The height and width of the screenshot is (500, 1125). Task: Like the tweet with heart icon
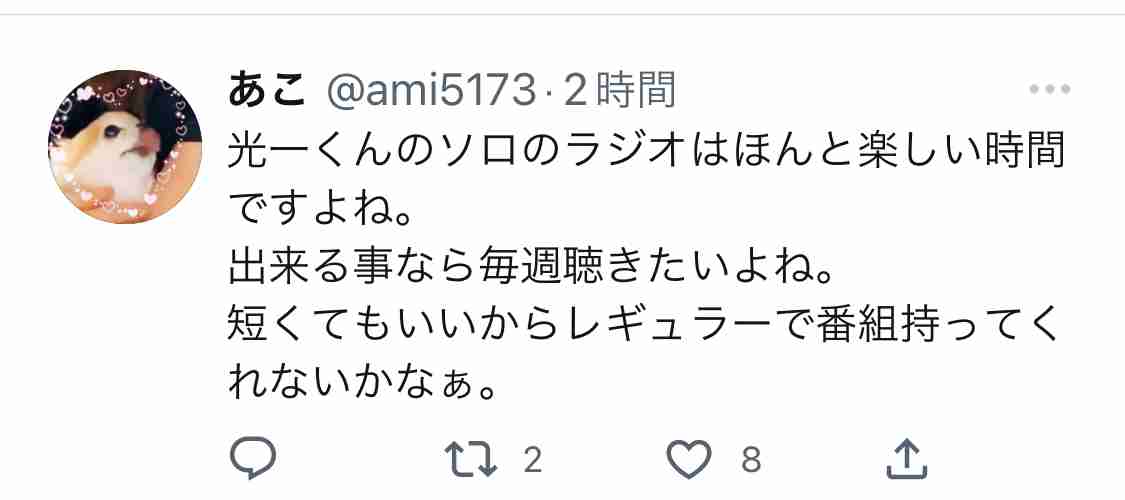pyautogui.click(x=689, y=459)
